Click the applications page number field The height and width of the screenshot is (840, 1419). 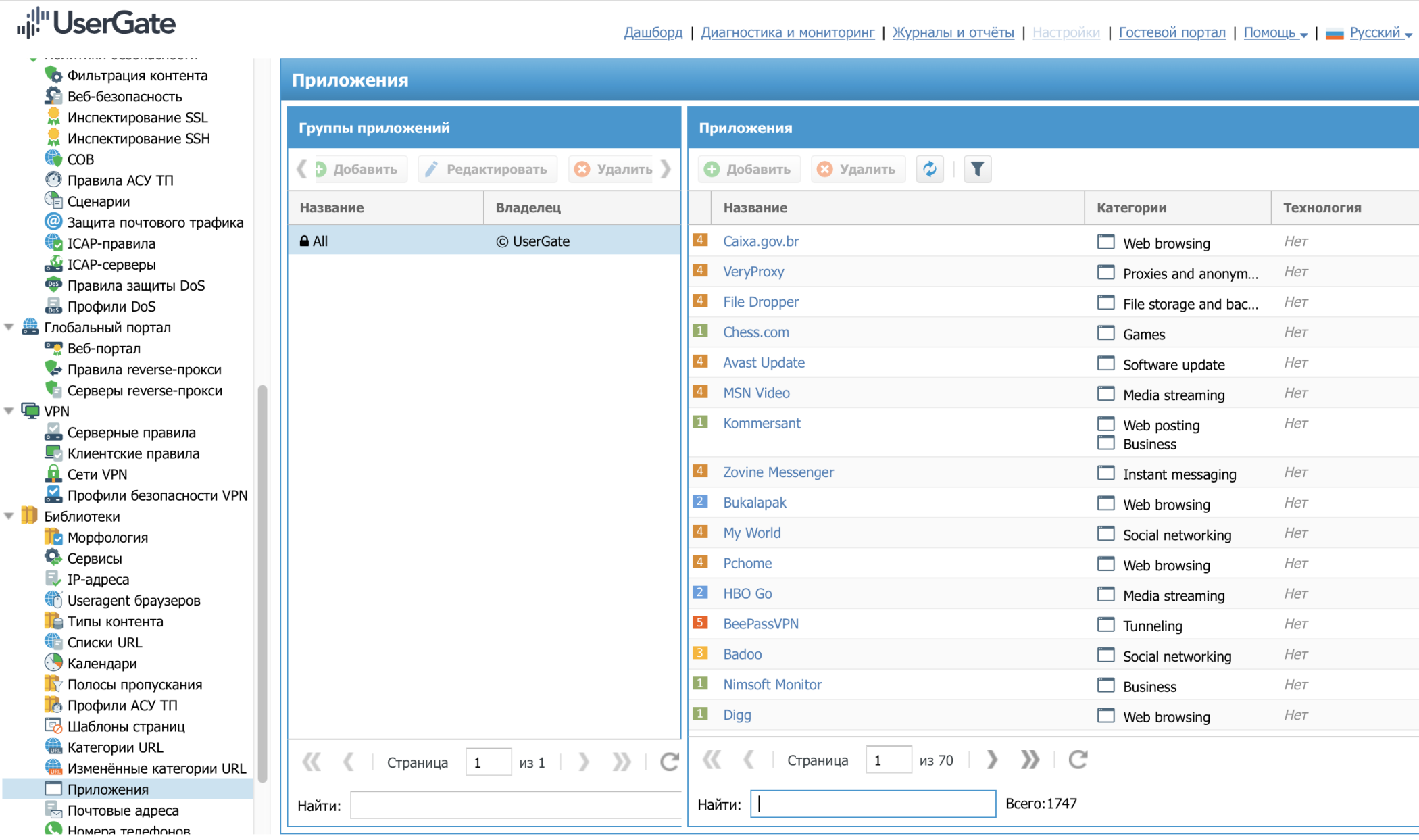889,760
